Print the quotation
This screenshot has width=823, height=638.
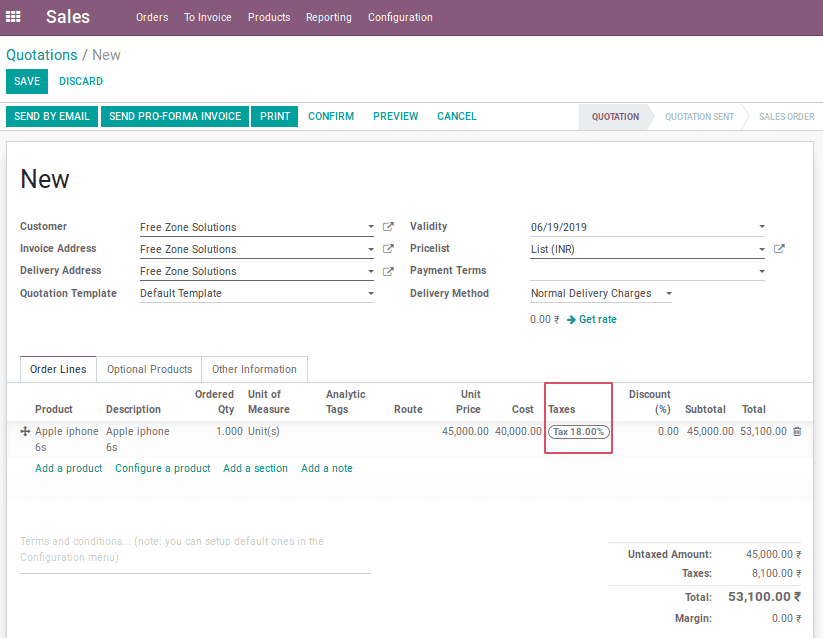275,116
